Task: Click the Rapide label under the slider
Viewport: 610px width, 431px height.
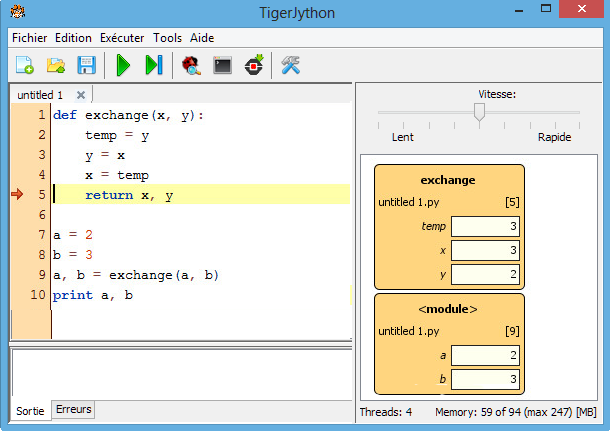Action: pyautogui.click(x=554, y=137)
